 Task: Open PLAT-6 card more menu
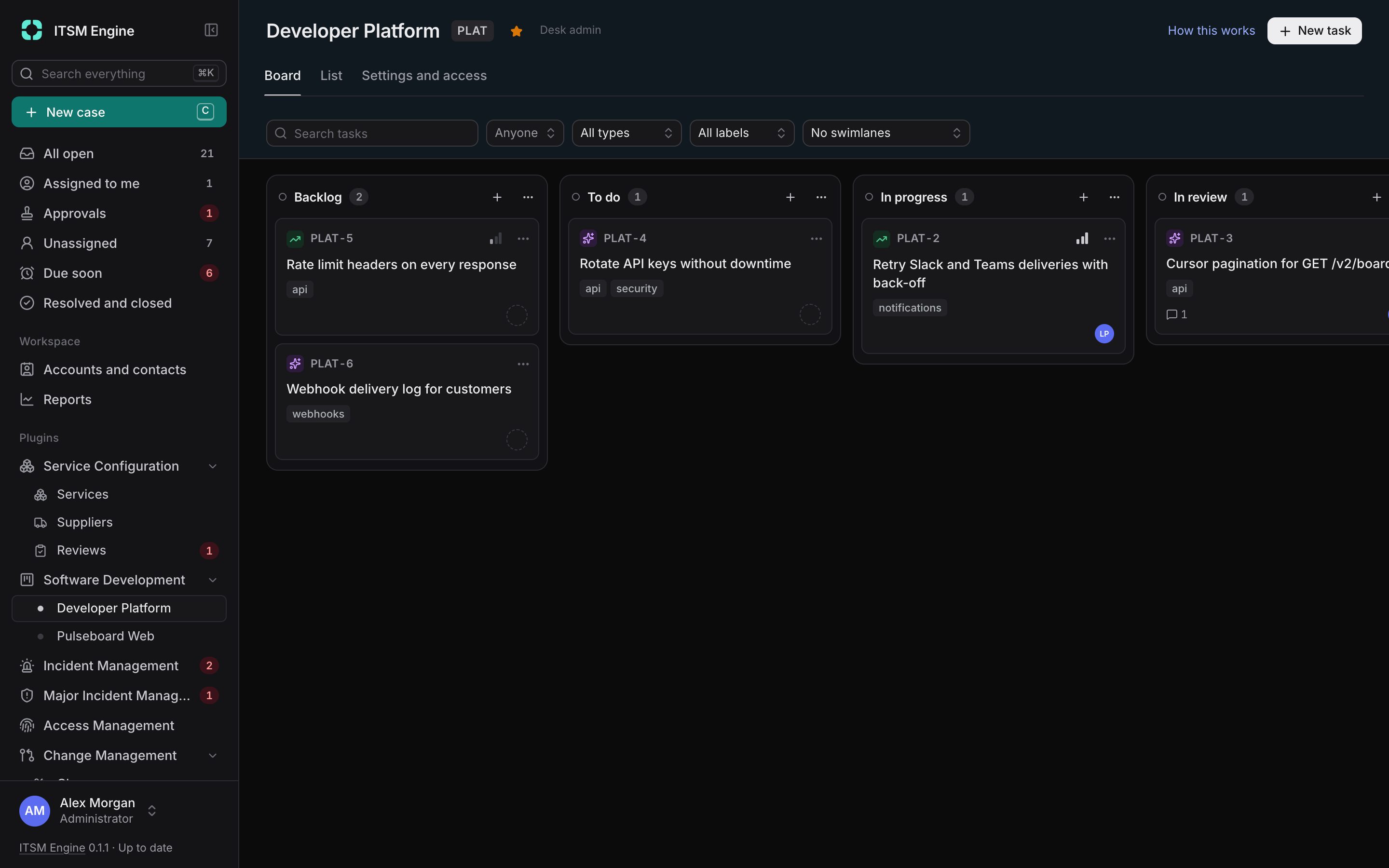click(523, 364)
